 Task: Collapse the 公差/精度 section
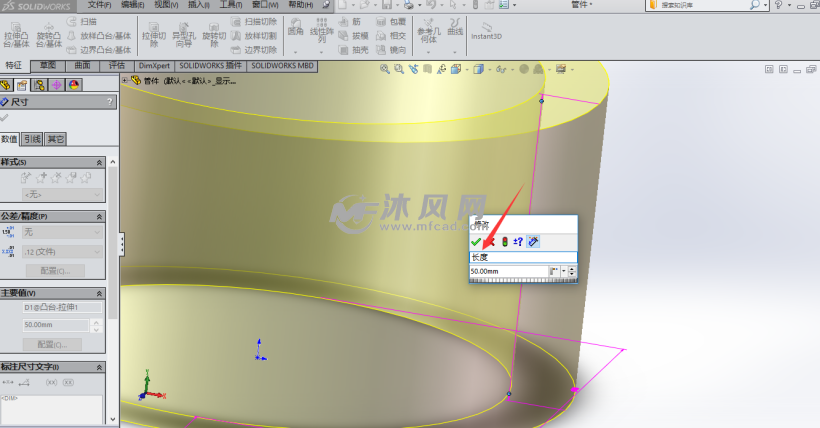[99, 217]
